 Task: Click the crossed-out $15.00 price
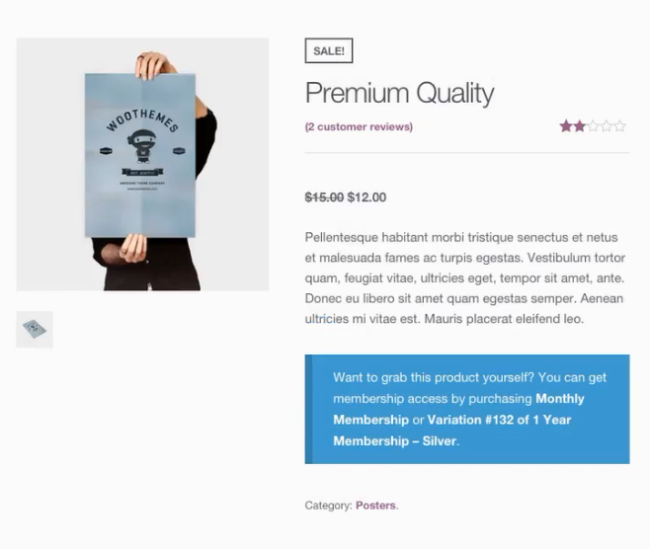(324, 197)
